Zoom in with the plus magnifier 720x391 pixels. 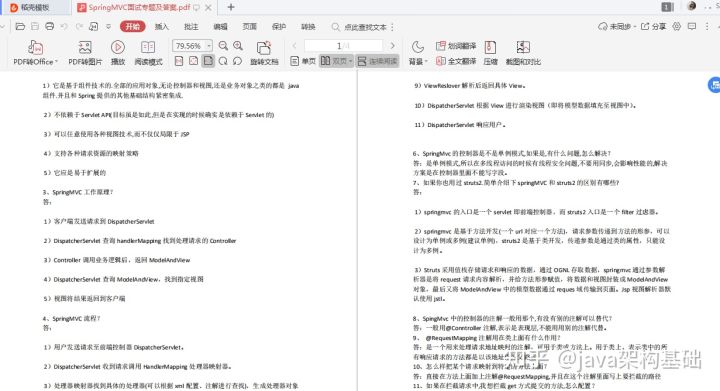(238, 45)
